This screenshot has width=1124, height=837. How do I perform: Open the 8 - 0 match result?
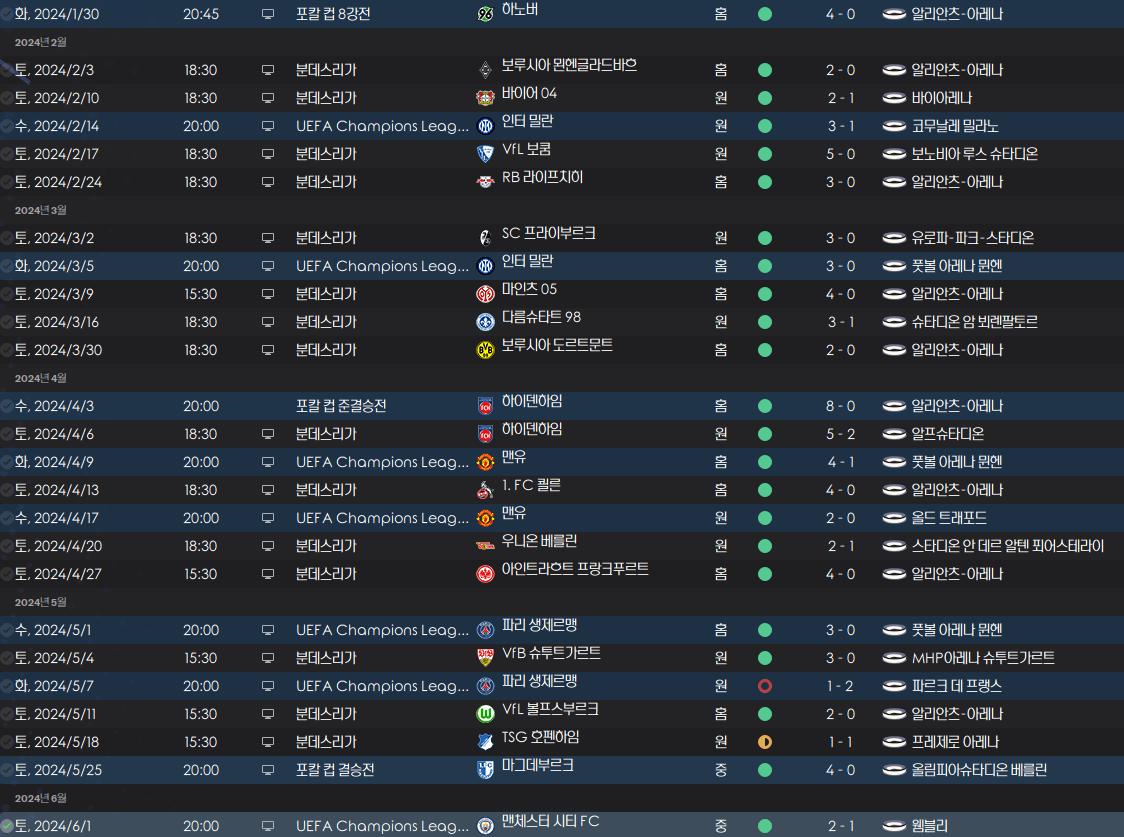point(840,406)
